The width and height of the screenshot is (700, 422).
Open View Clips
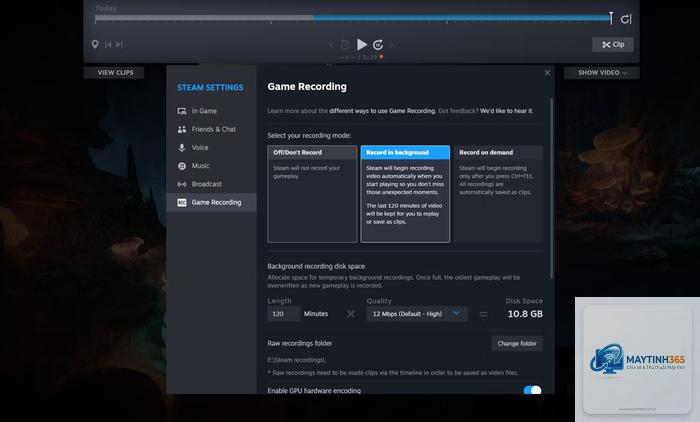click(114, 72)
